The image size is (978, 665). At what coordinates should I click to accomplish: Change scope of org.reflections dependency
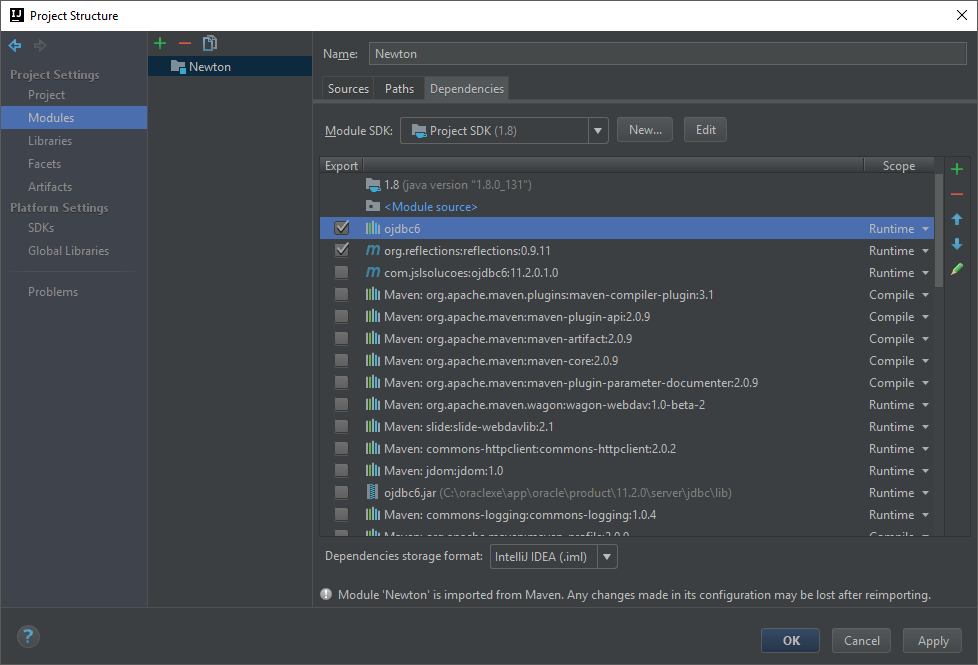click(x=899, y=251)
